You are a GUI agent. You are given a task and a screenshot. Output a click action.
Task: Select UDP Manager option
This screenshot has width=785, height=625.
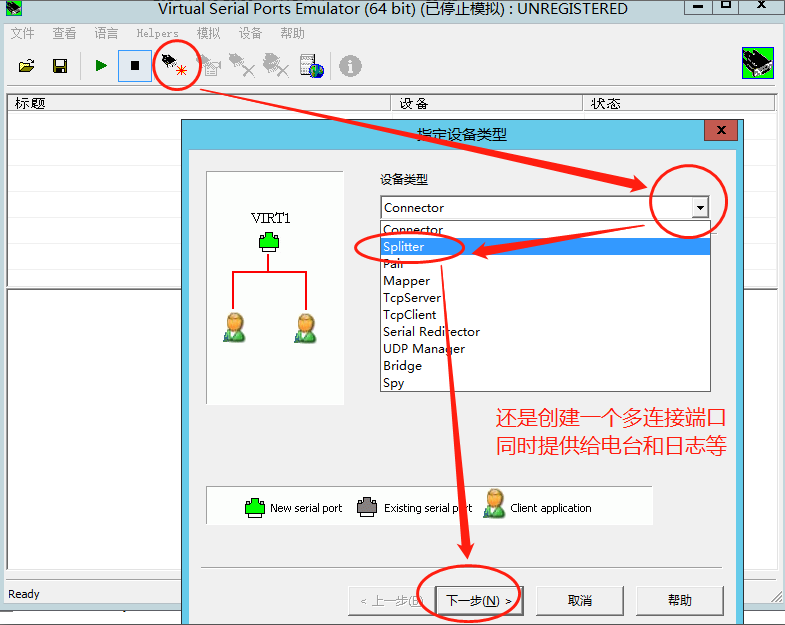[545, 349]
